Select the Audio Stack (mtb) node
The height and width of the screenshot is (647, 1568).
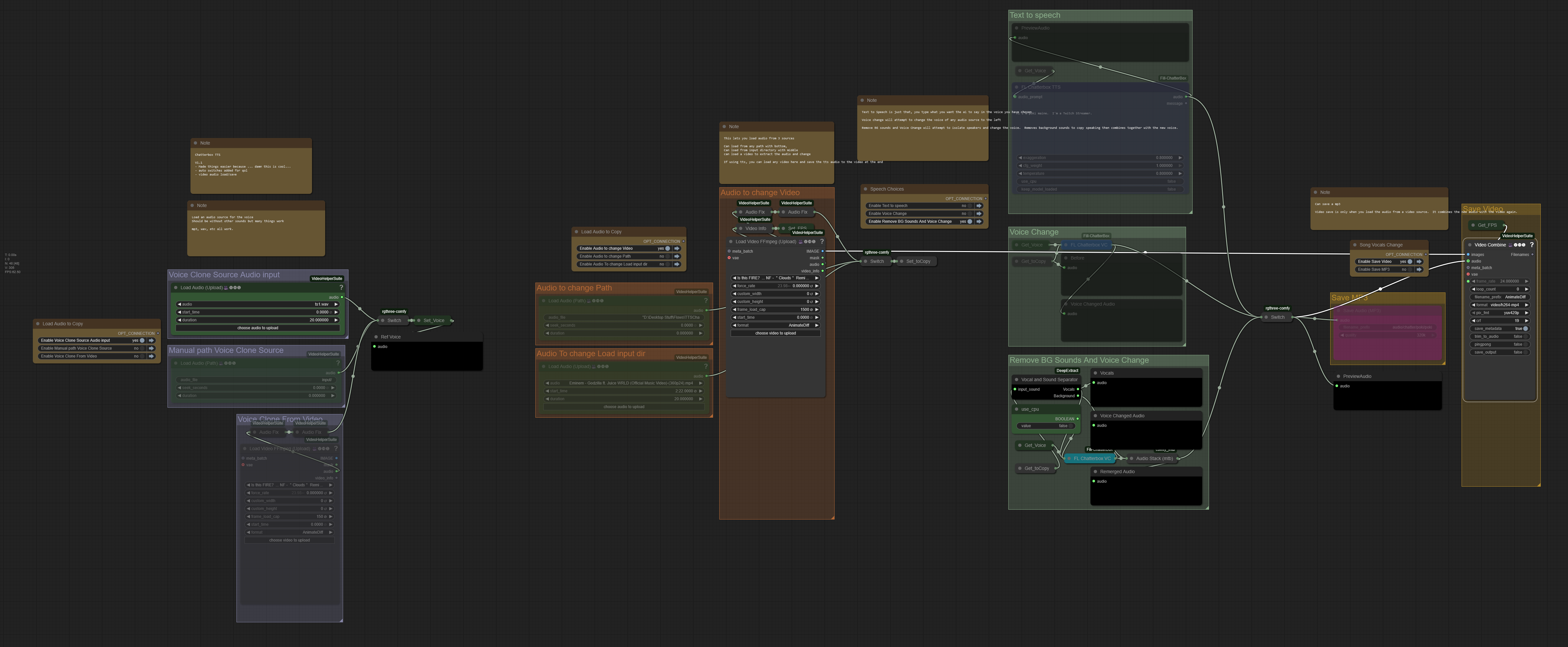1153,458
